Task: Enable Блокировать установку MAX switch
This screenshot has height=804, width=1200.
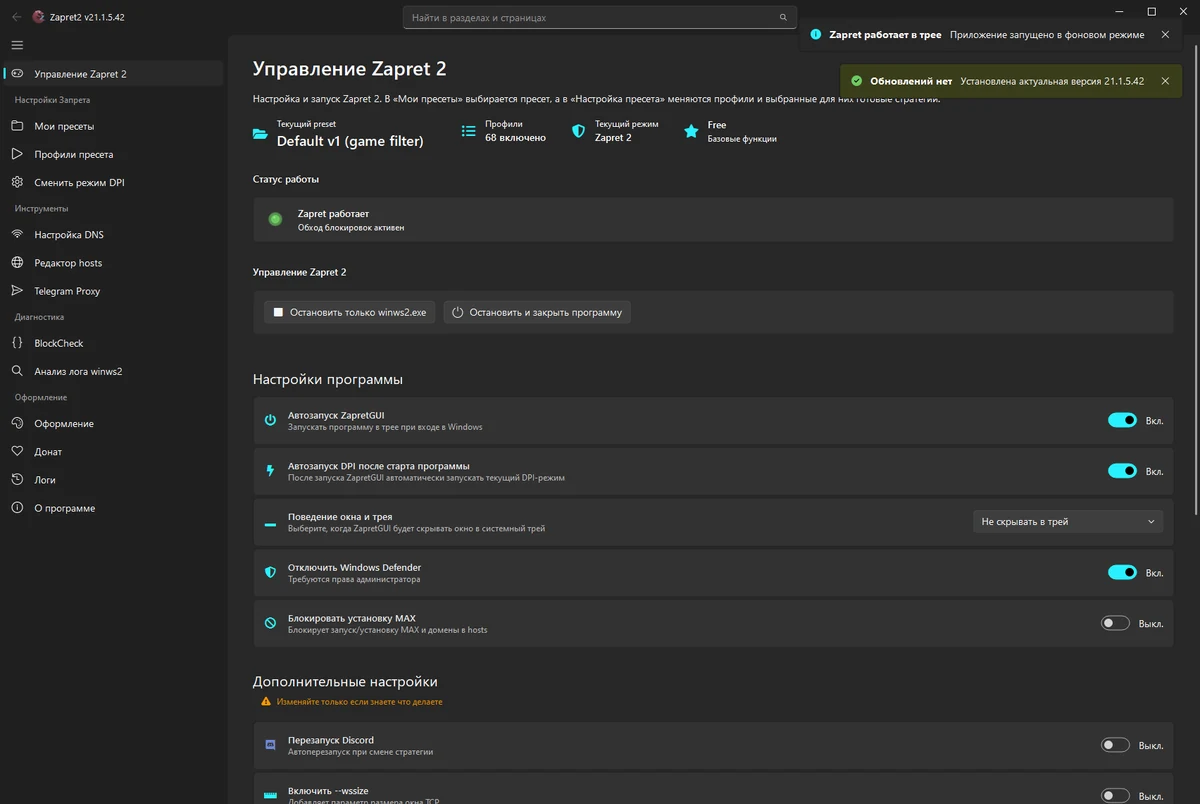Action: [1115, 623]
